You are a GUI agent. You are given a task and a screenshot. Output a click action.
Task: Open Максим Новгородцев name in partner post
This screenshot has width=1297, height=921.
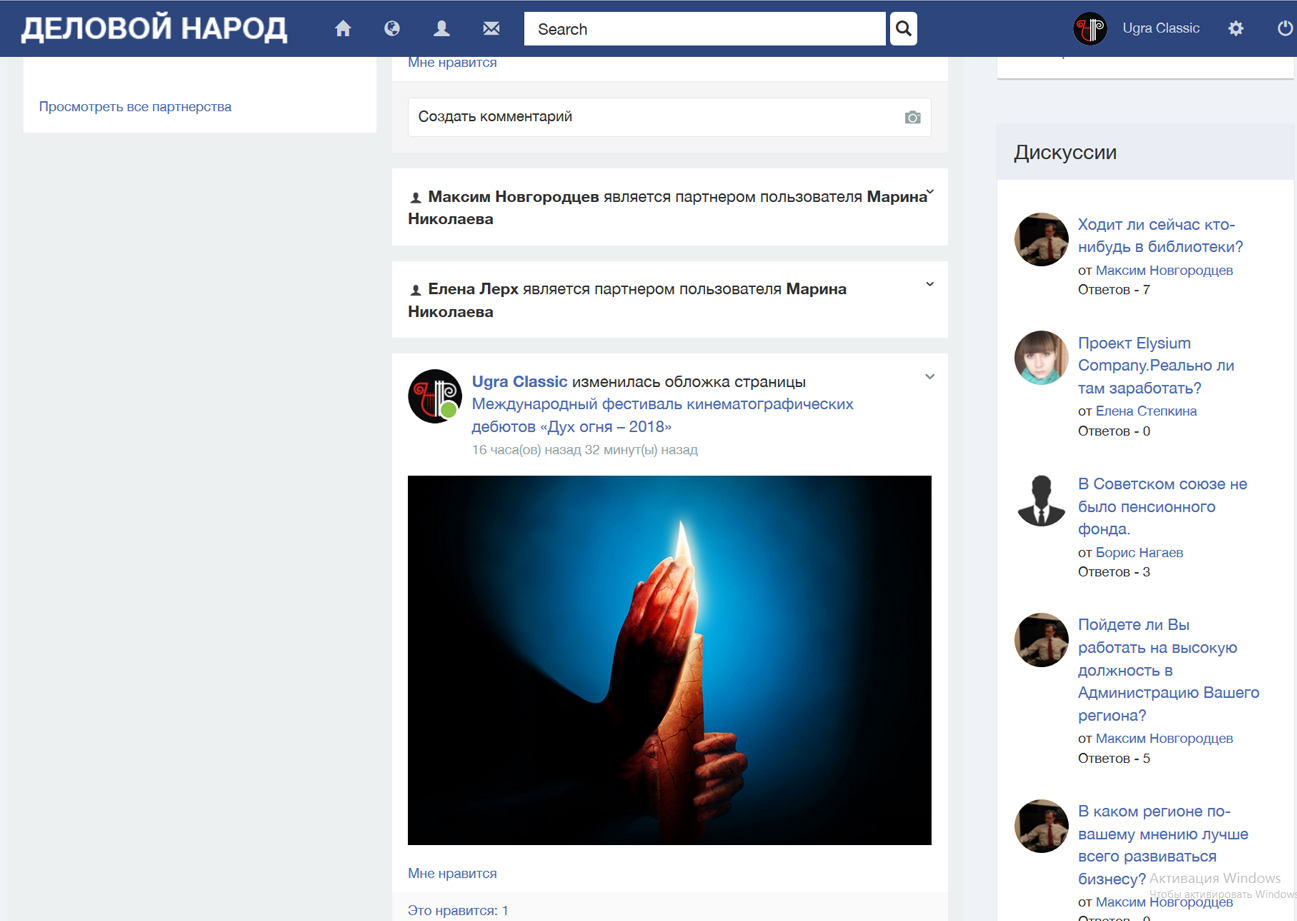(513, 197)
